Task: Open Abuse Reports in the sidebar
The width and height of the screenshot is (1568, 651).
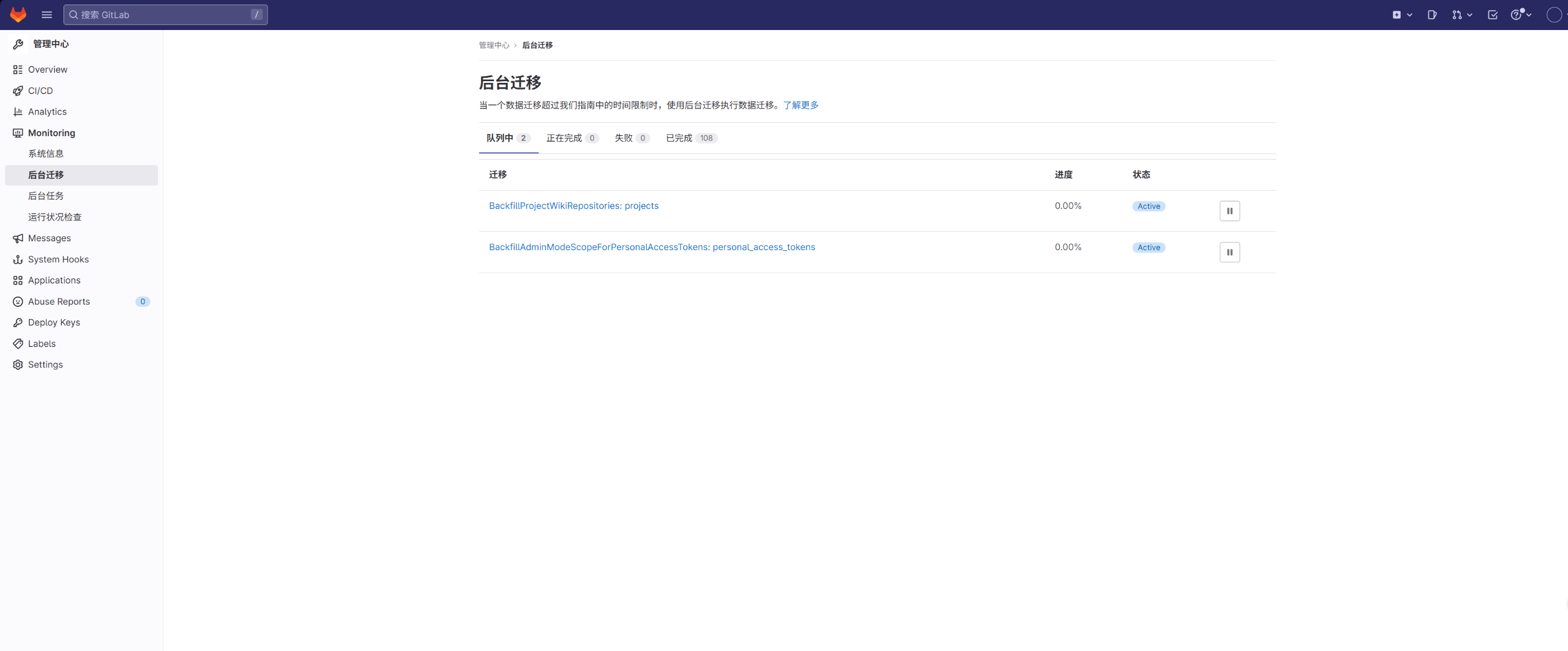Action: 58,301
